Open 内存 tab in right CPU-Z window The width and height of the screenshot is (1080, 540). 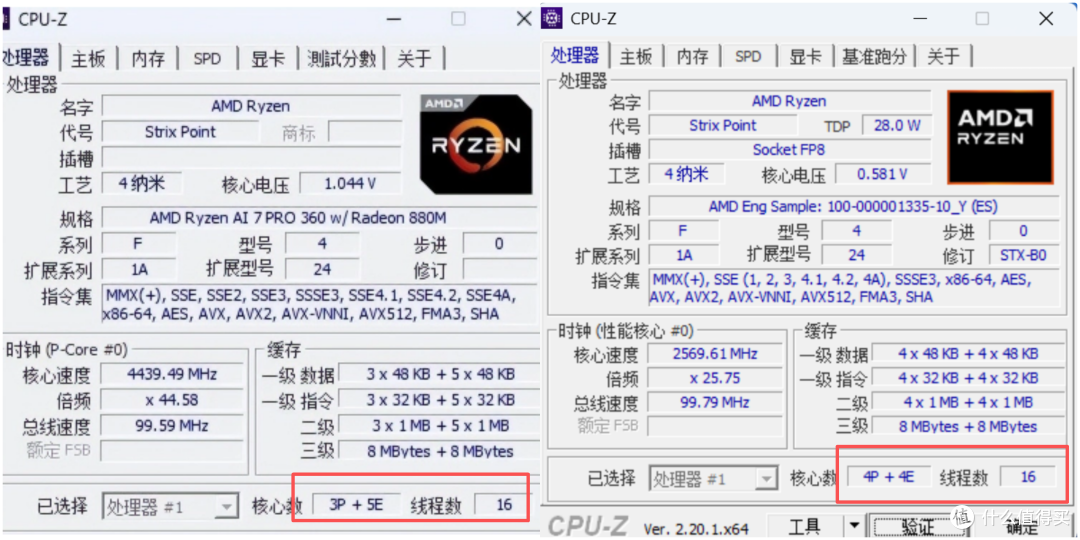pyautogui.click(x=692, y=56)
